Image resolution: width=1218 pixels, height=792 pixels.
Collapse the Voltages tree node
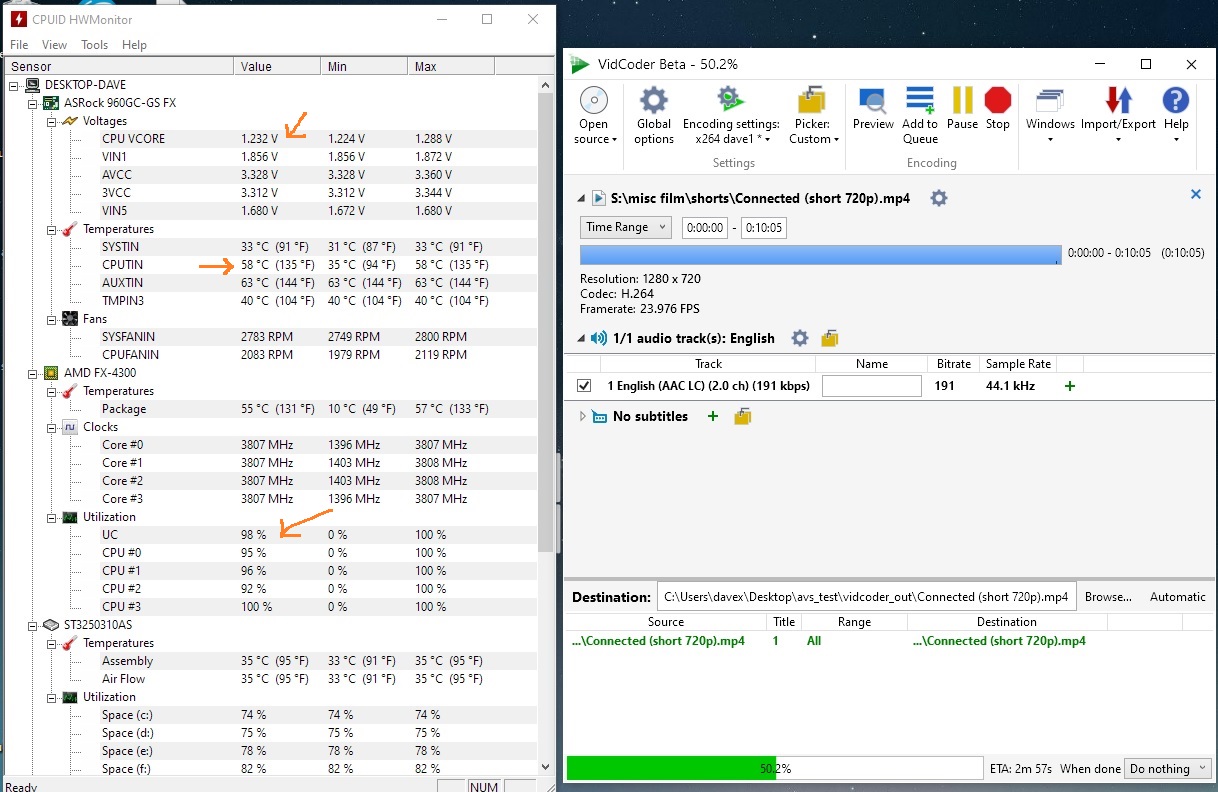click(x=52, y=121)
